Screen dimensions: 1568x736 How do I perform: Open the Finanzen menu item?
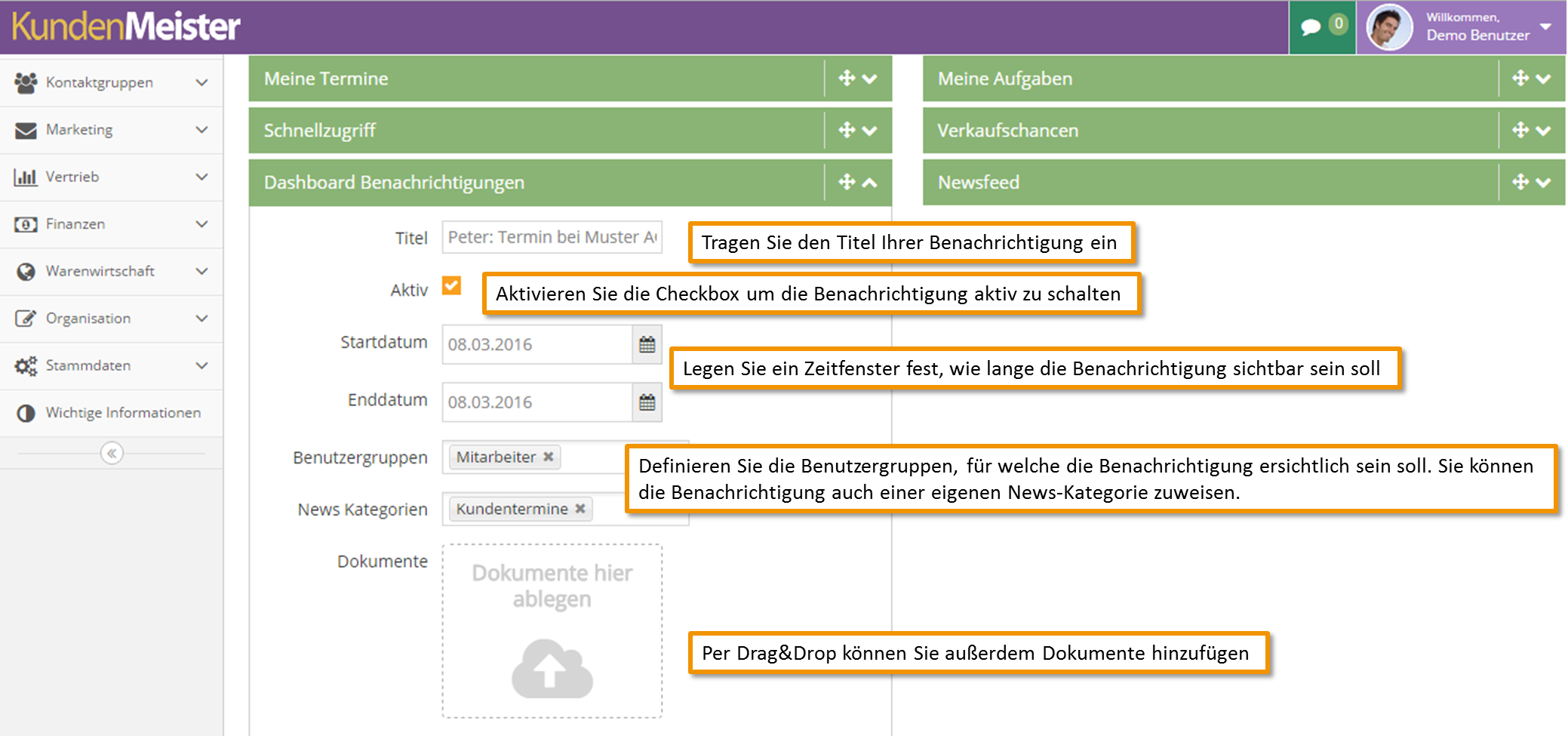(112, 224)
